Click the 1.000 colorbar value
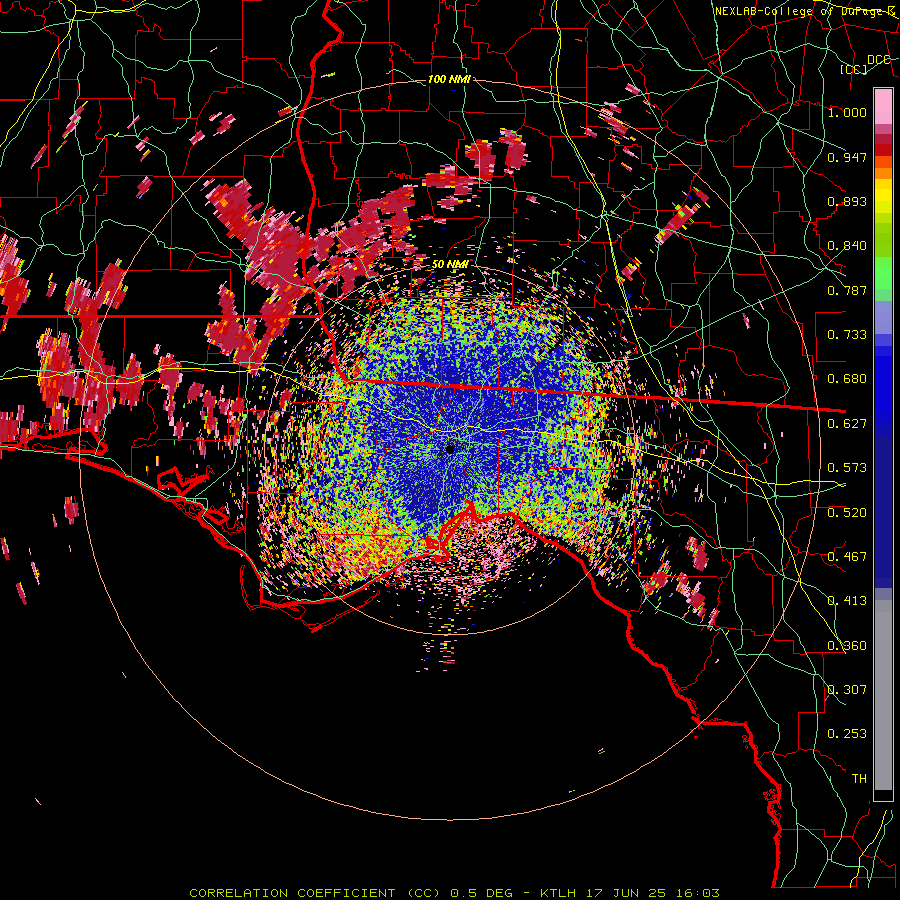900x900 pixels. pyautogui.click(x=847, y=112)
